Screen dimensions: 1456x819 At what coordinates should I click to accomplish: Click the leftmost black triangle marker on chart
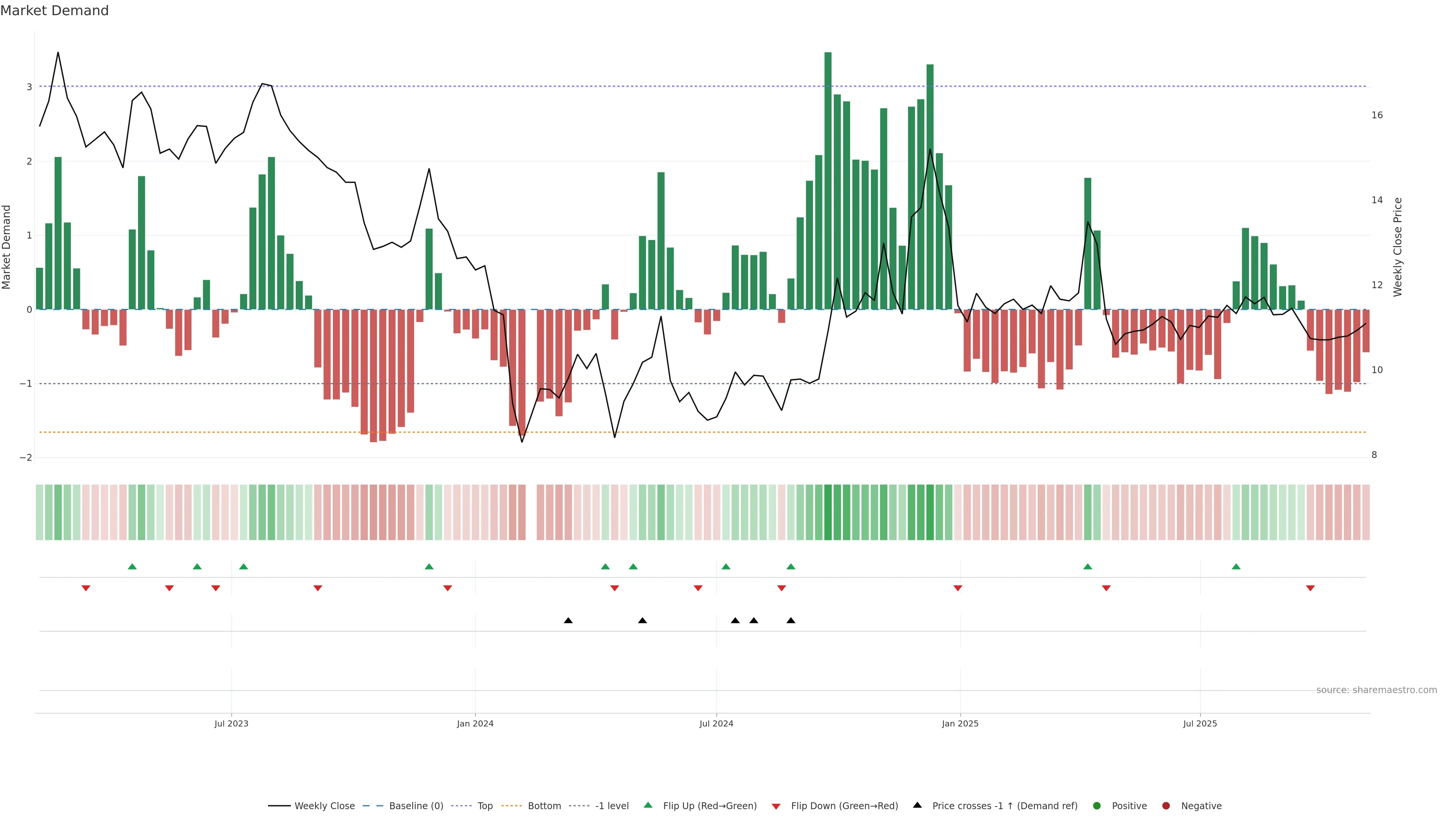568,621
